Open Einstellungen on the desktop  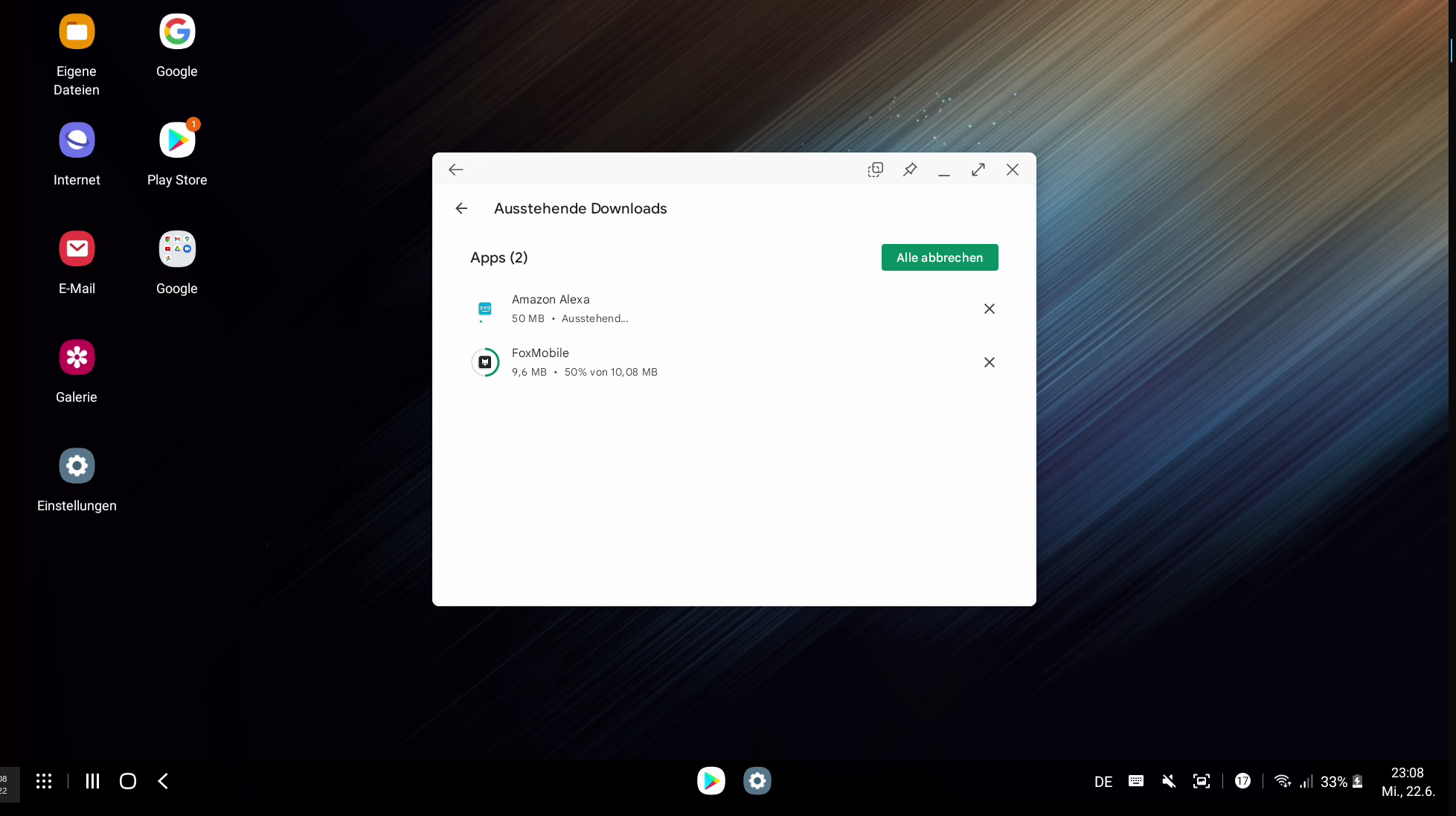coord(77,466)
